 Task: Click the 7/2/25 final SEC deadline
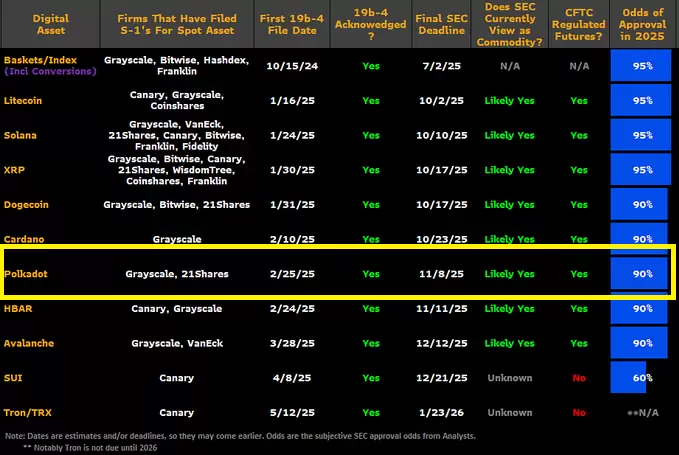click(x=442, y=66)
